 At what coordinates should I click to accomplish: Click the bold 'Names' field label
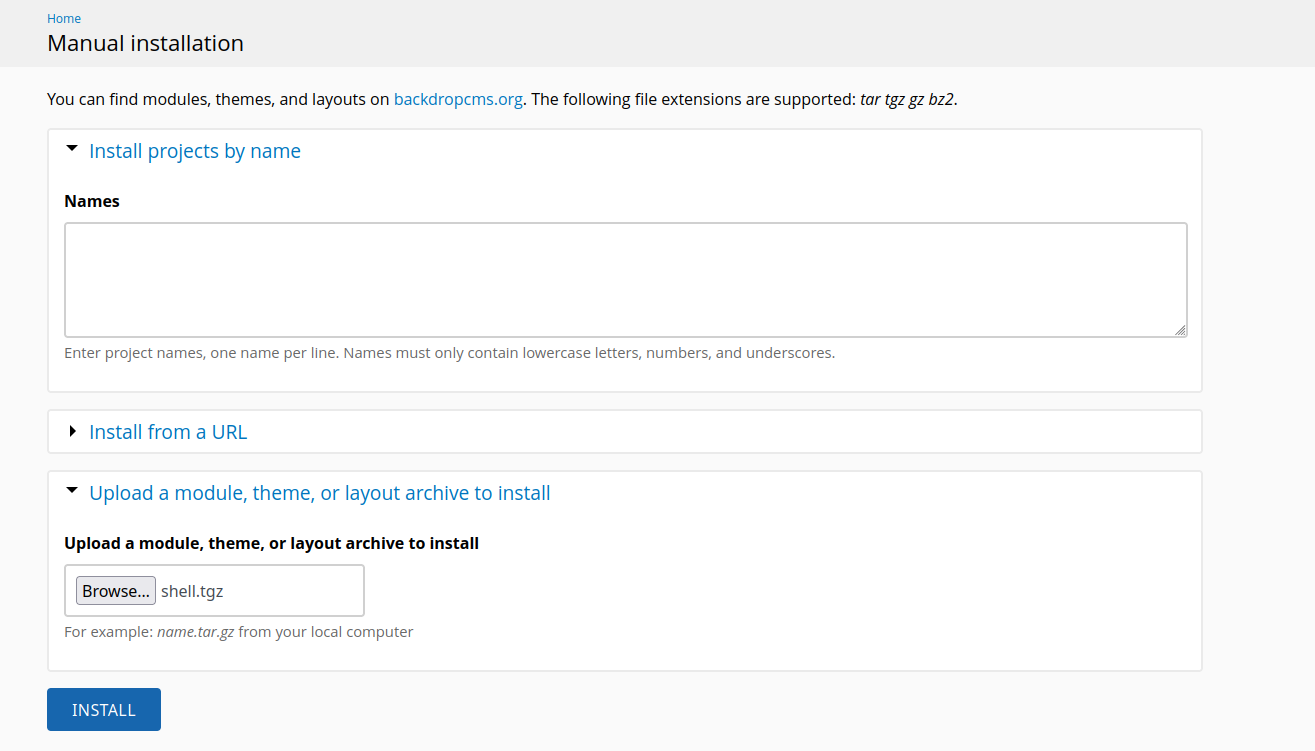92,201
